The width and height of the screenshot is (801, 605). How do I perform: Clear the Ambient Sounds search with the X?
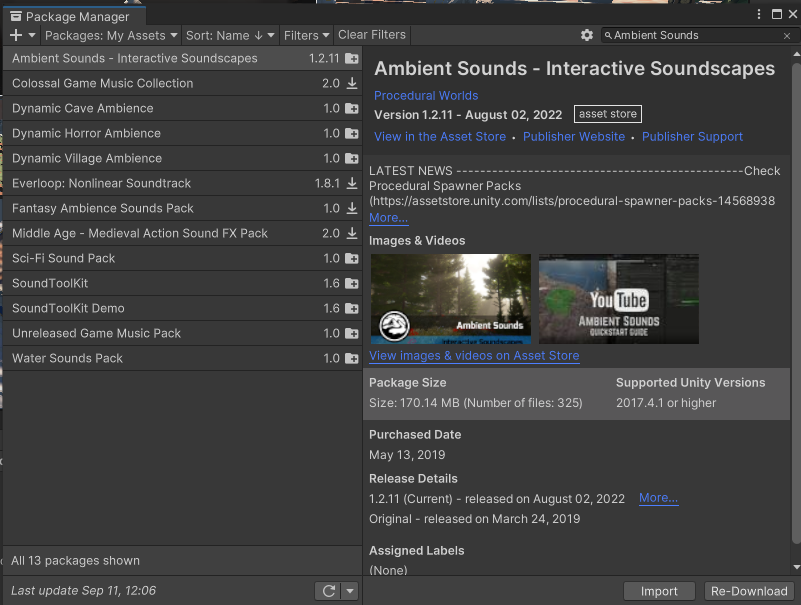(x=787, y=36)
